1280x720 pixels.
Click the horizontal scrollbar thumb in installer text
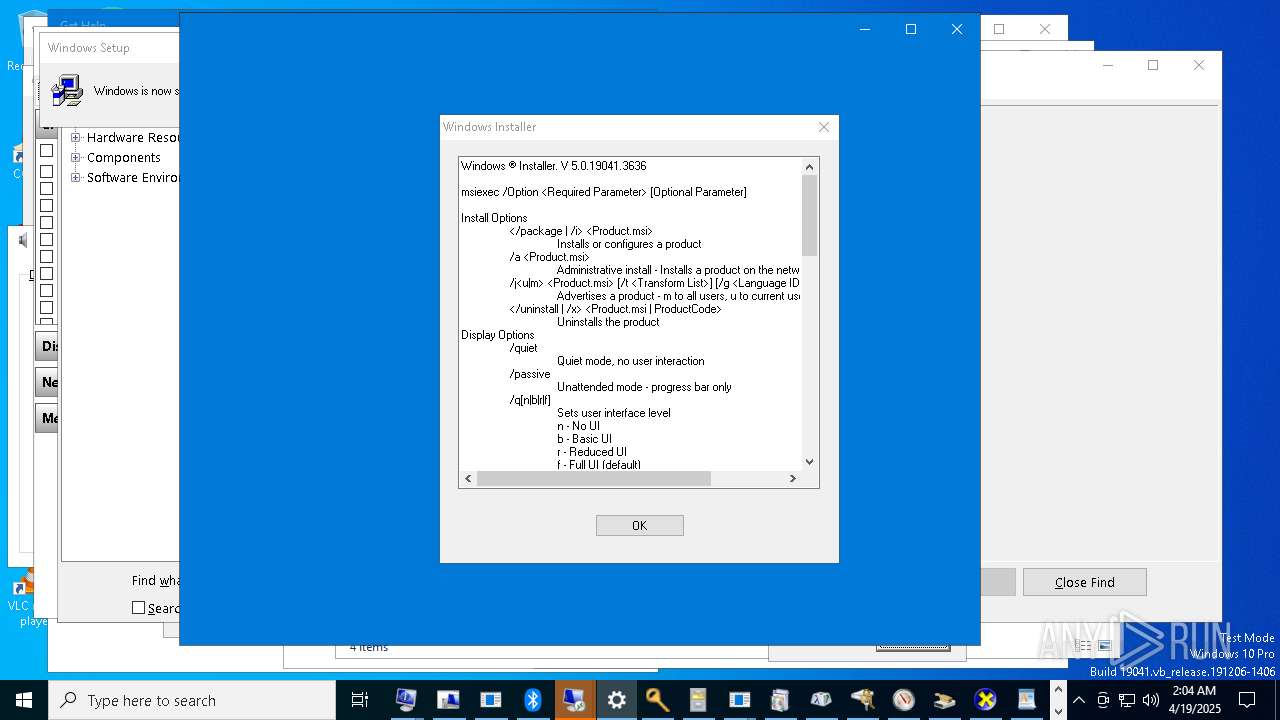(x=593, y=479)
